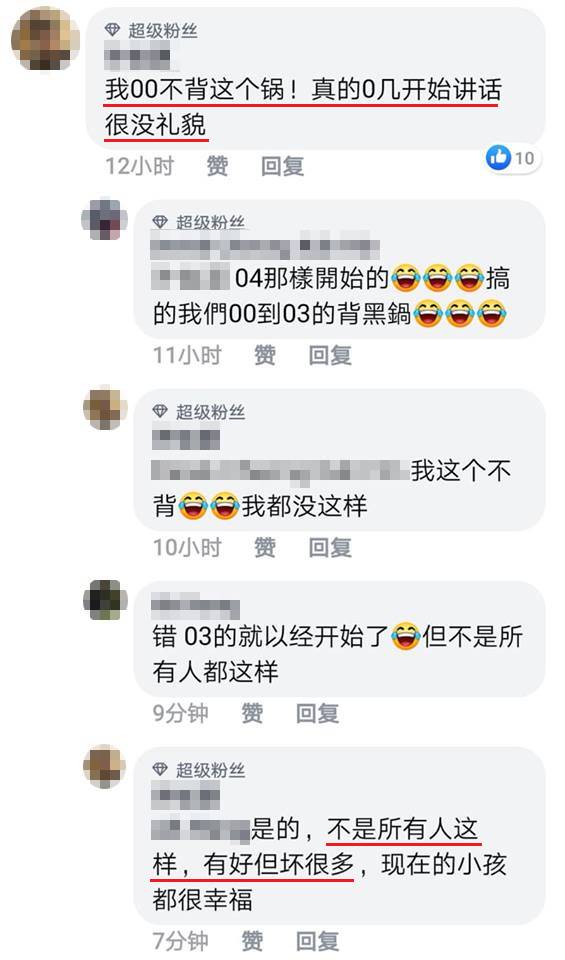Tap 赞 under the 7分钟 comment
Image resolution: width=565 pixels, height=960 pixels.
click(x=252, y=940)
